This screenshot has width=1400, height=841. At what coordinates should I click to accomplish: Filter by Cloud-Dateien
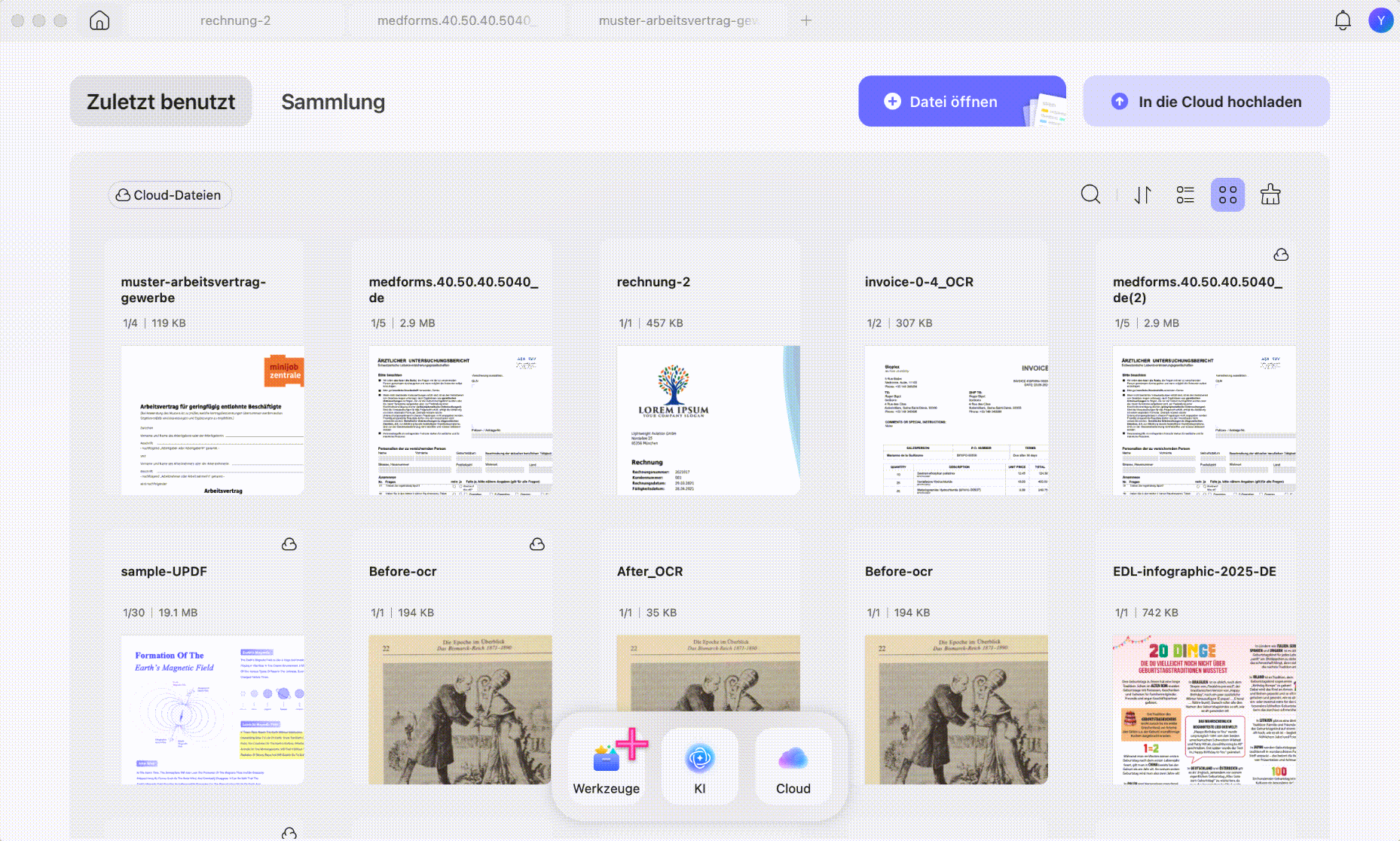click(169, 195)
